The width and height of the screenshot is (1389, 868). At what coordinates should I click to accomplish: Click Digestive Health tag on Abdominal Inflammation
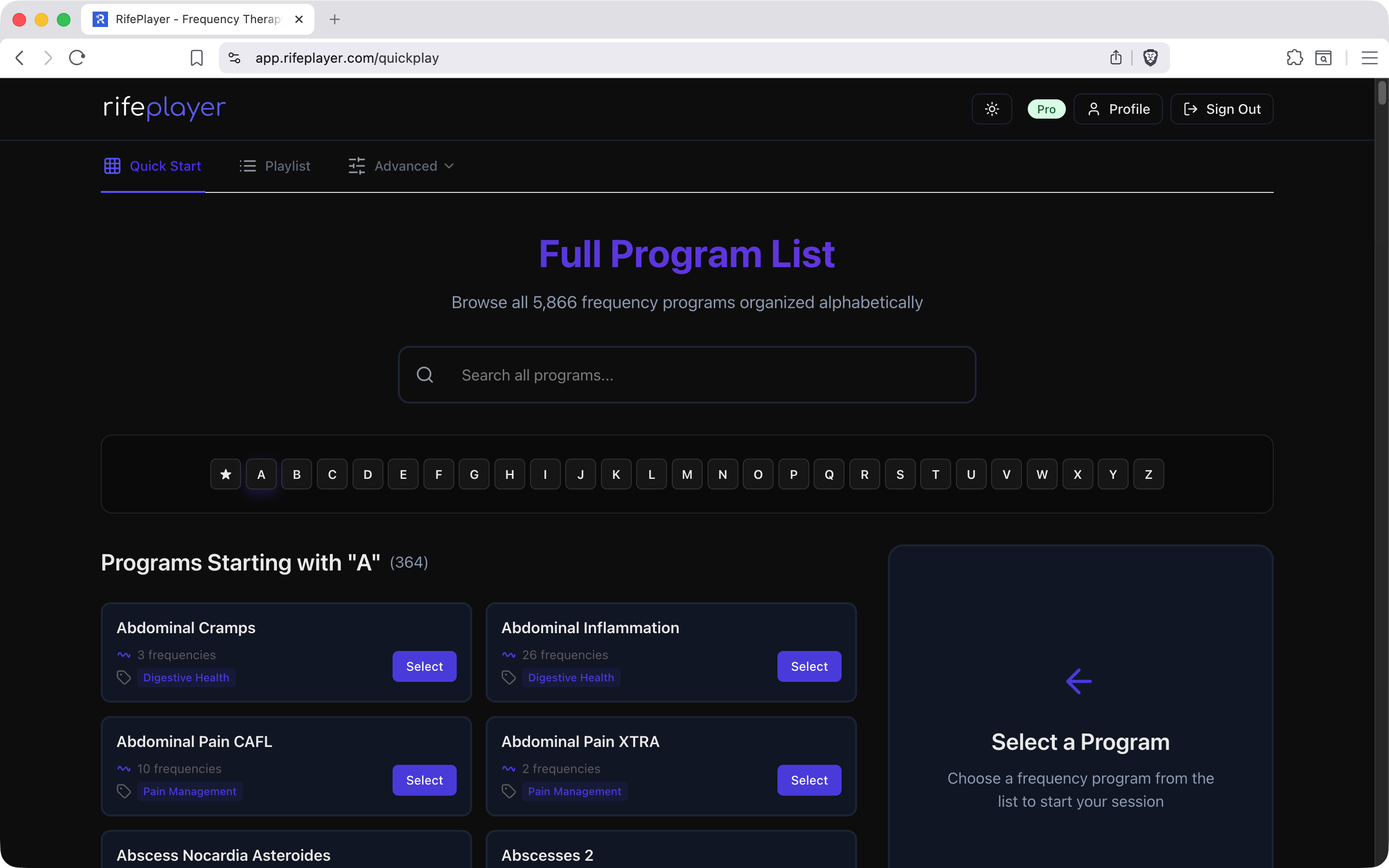pyautogui.click(x=571, y=678)
